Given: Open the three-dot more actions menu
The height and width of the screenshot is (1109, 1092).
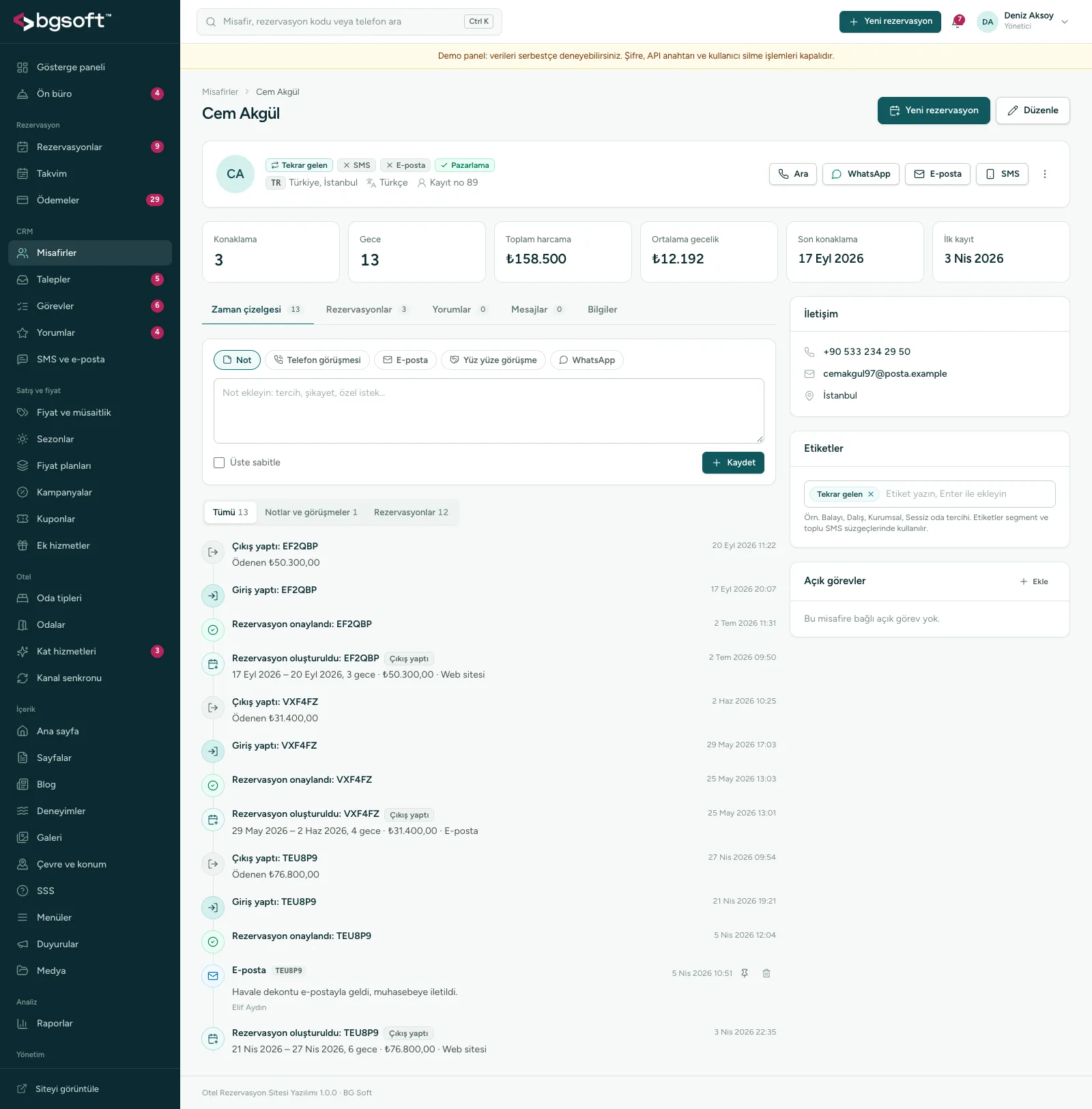Looking at the screenshot, I should tap(1044, 174).
